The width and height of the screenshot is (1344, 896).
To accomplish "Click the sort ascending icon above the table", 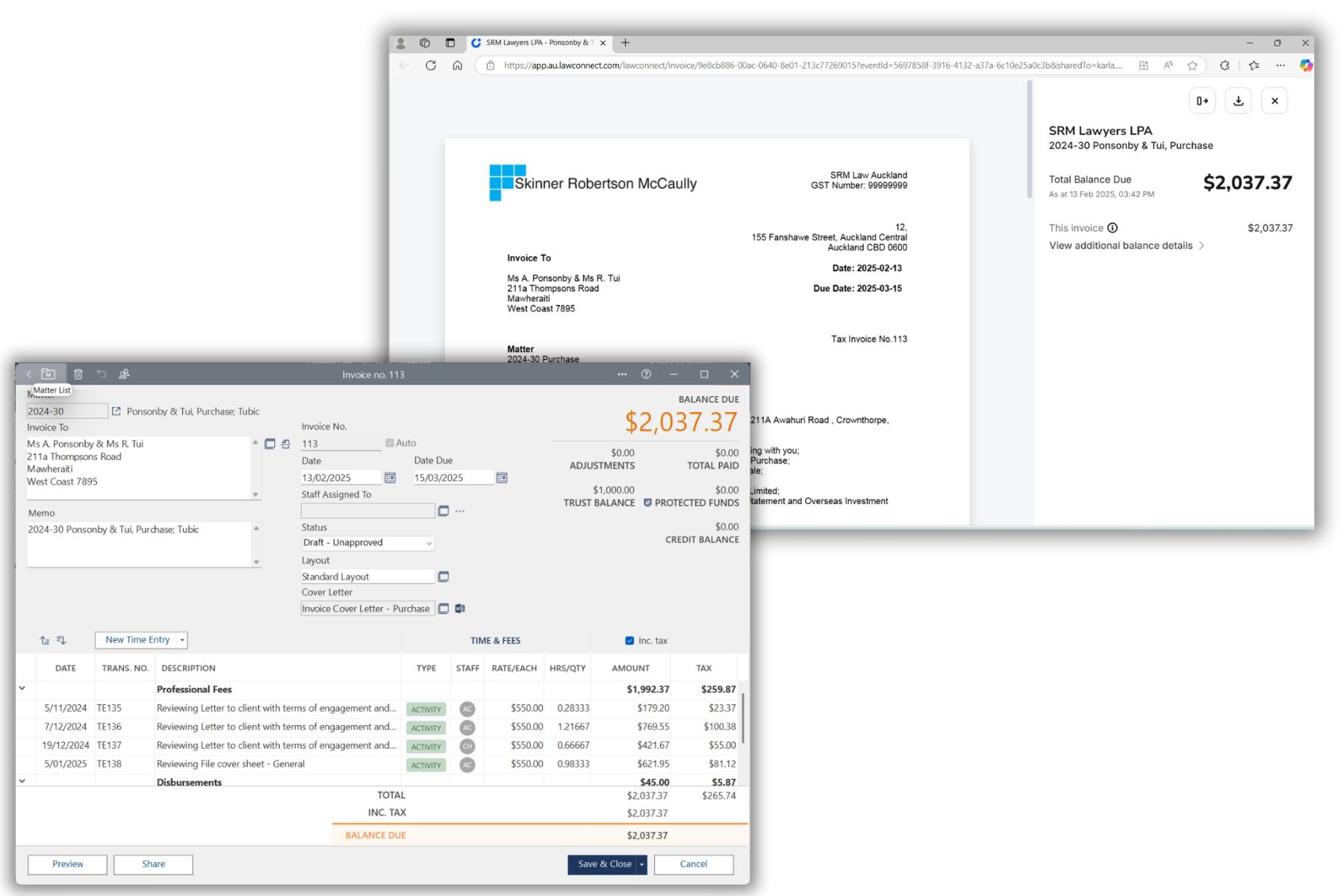I will pyautogui.click(x=45, y=641).
